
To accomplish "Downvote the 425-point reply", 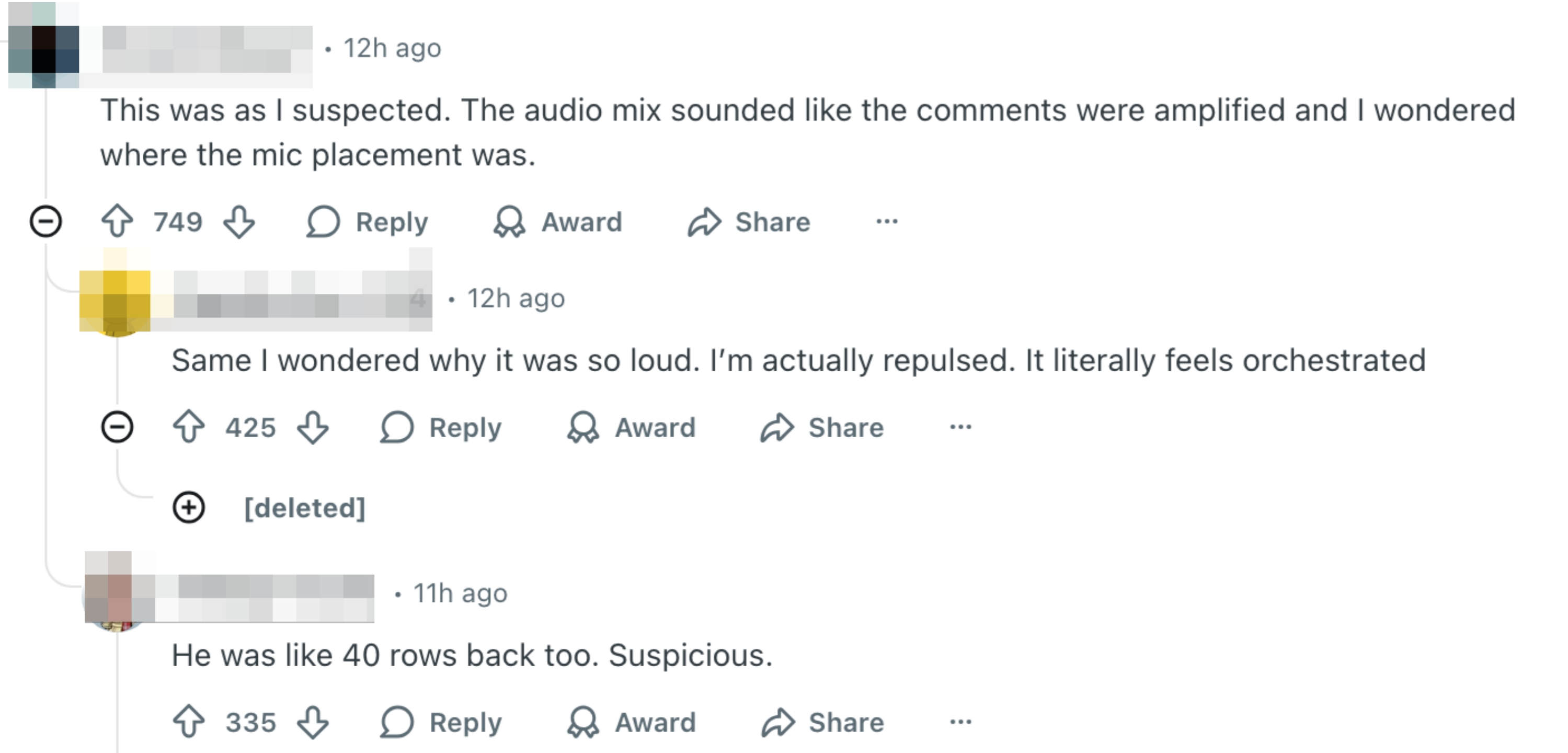I will point(313,426).
